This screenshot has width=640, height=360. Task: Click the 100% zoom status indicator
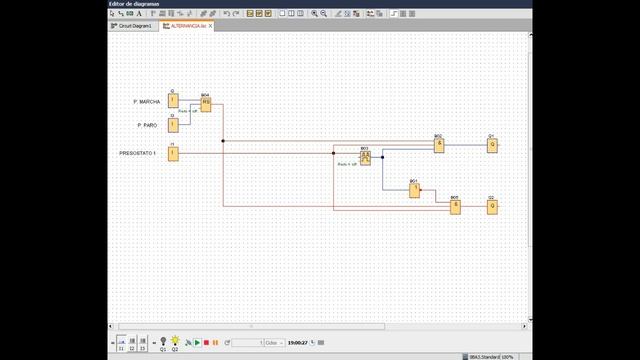tap(507, 357)
